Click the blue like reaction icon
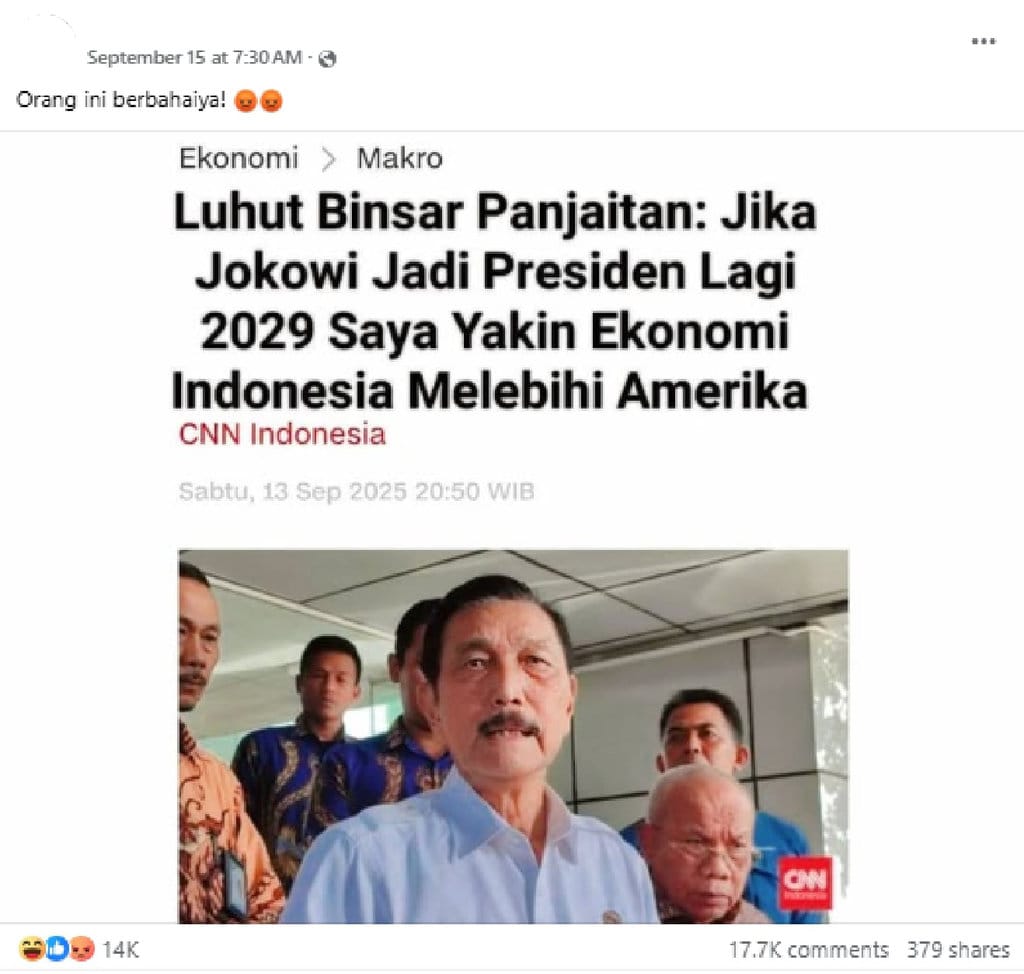Screen dimensions: 1024x974 [x=57, y=949]
